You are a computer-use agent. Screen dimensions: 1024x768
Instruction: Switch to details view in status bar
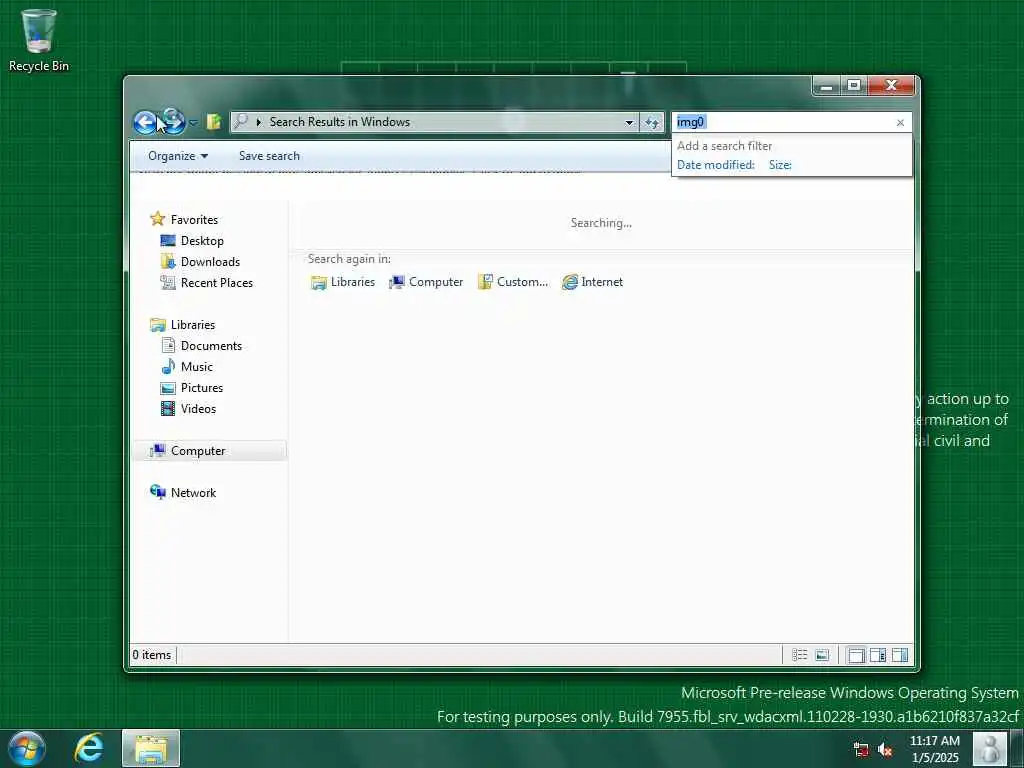coord(799,655)
